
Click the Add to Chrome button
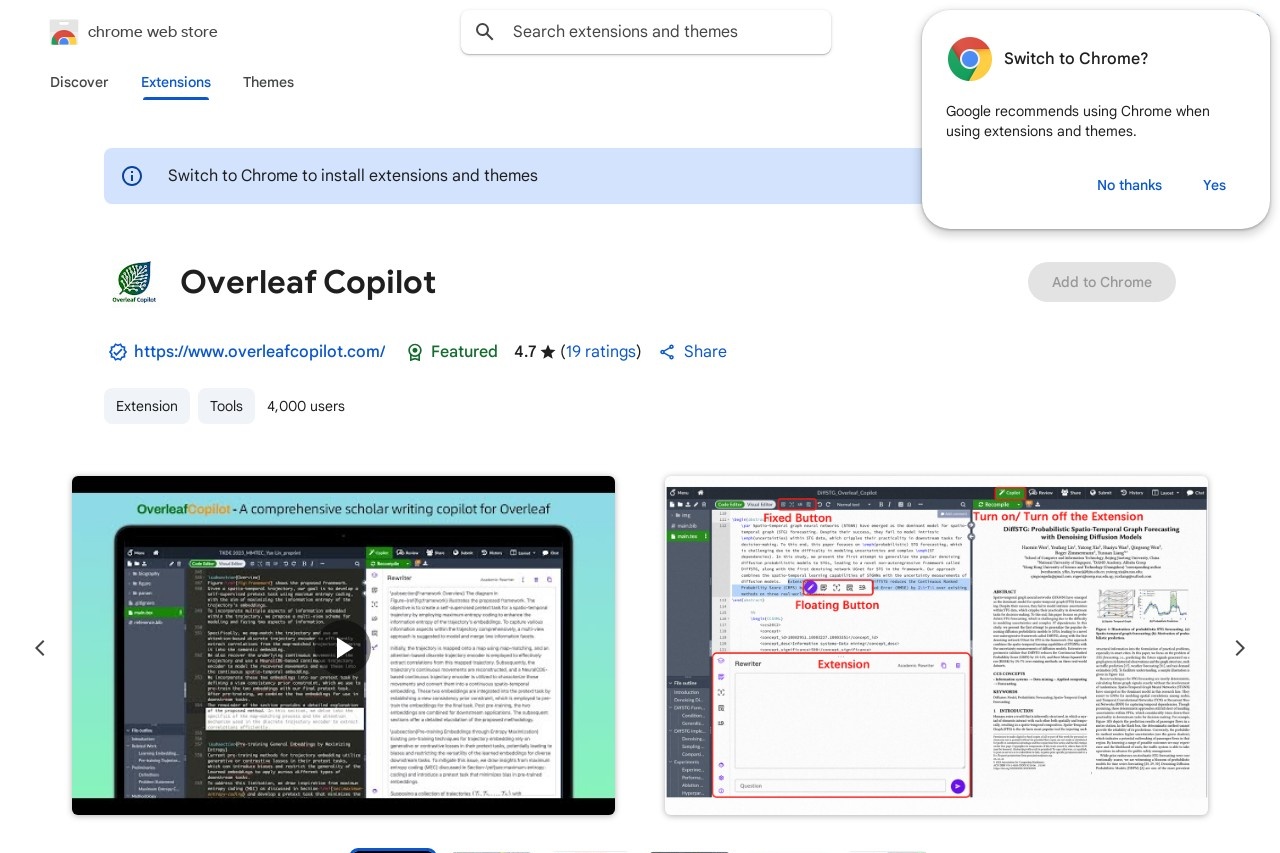coord(1102,282)
